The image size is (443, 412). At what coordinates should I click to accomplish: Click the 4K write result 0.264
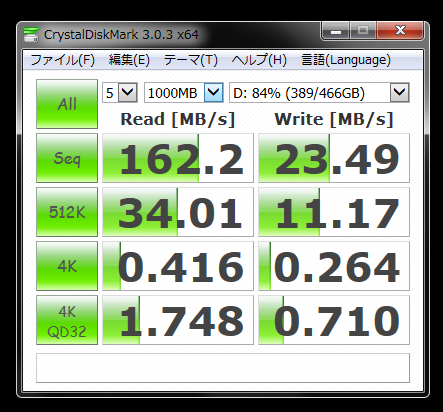334,266
